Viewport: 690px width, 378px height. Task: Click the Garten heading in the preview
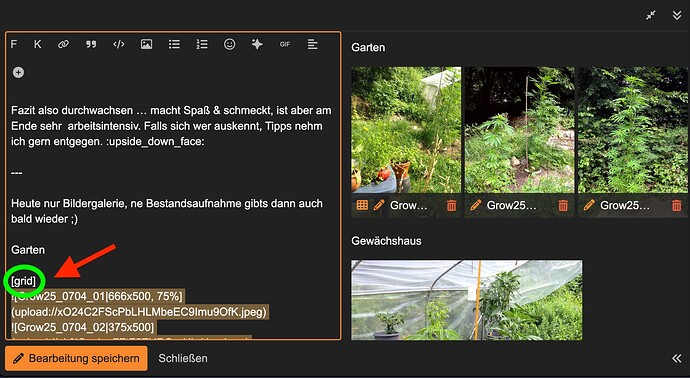pyautogui.click(x=368, y=48)
